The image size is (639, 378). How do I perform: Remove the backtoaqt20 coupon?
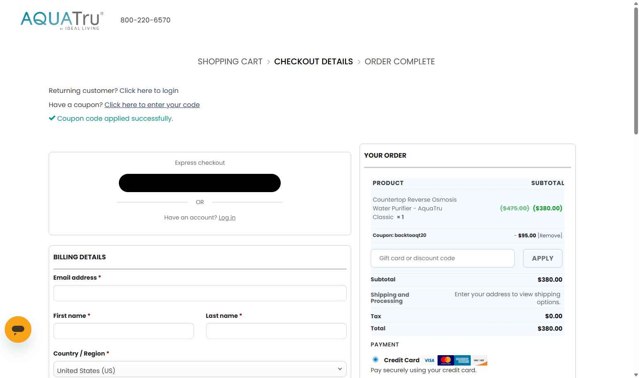point(550,235)
